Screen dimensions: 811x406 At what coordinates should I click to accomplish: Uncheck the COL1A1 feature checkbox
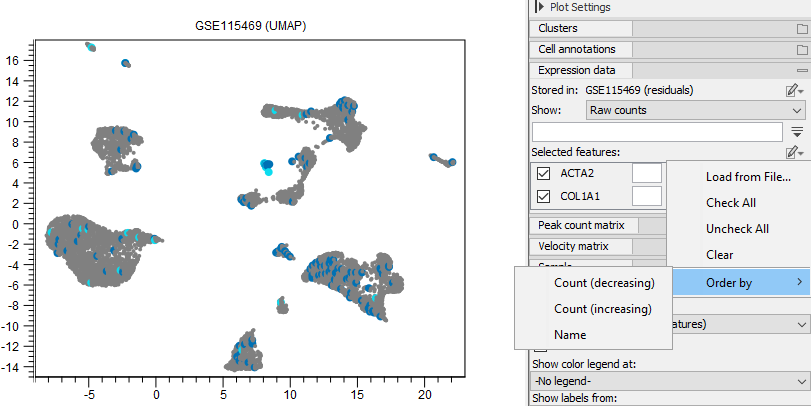(543, 196)
